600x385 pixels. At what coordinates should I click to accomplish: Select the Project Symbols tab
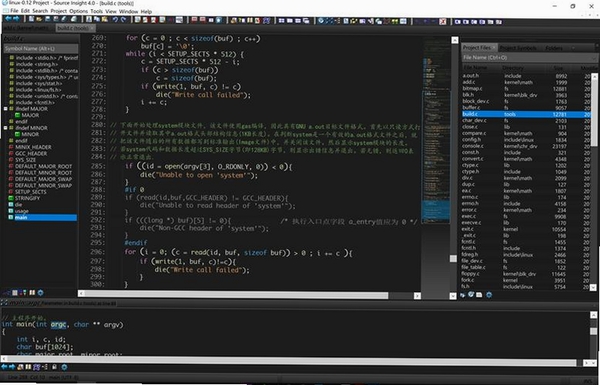[517, 48]
